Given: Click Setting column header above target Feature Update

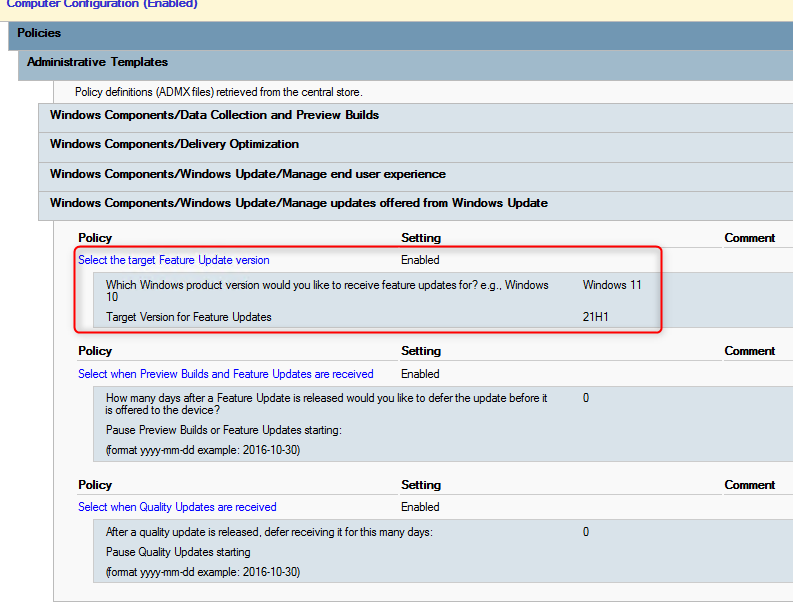Looking at the screenshot, I should click(x=421, y=238).
